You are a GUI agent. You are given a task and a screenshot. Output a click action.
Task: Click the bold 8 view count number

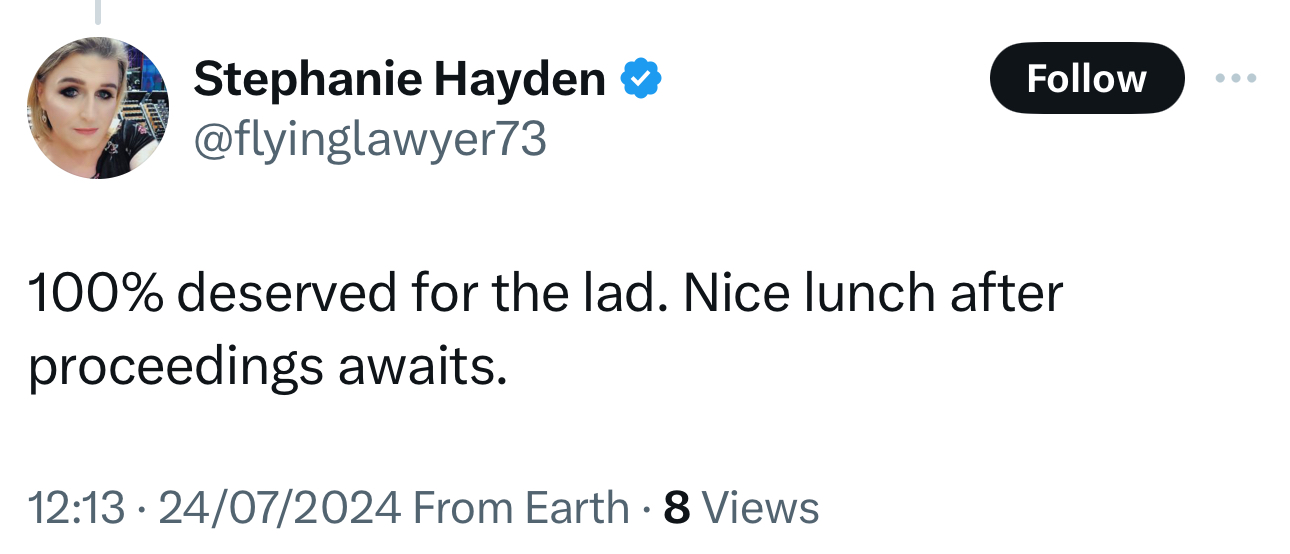tap(677, 507)
